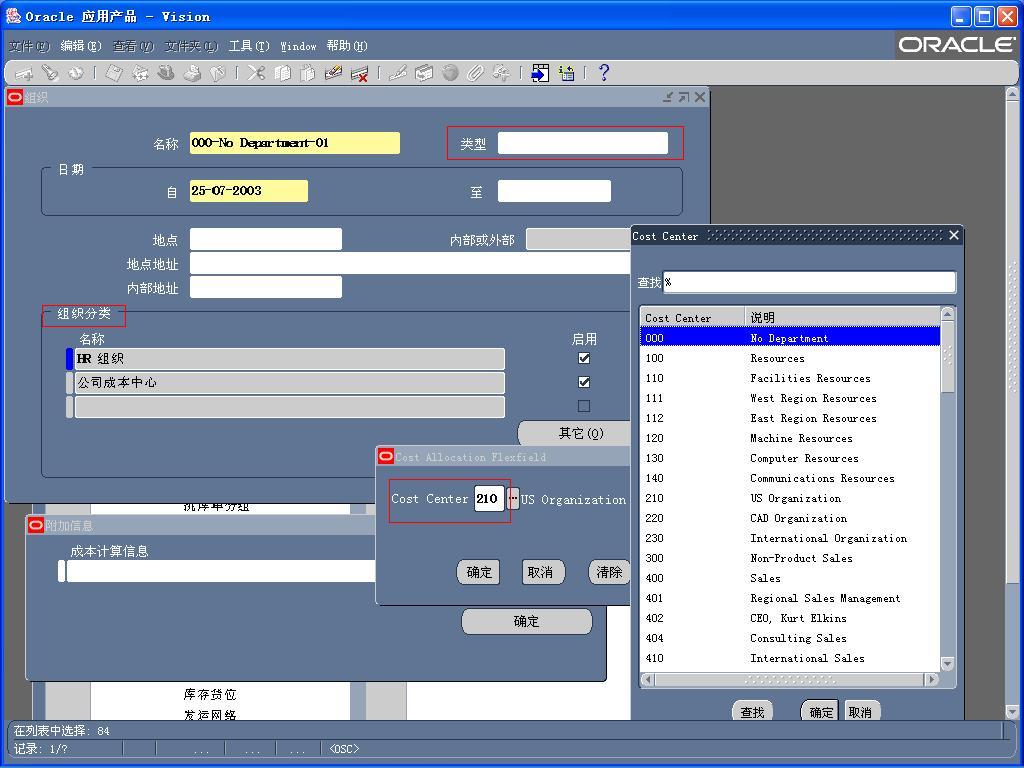Screen dimensions: 1024x768
Task: Click the 类型 field to choose type
Action: (x=582, y=143)
